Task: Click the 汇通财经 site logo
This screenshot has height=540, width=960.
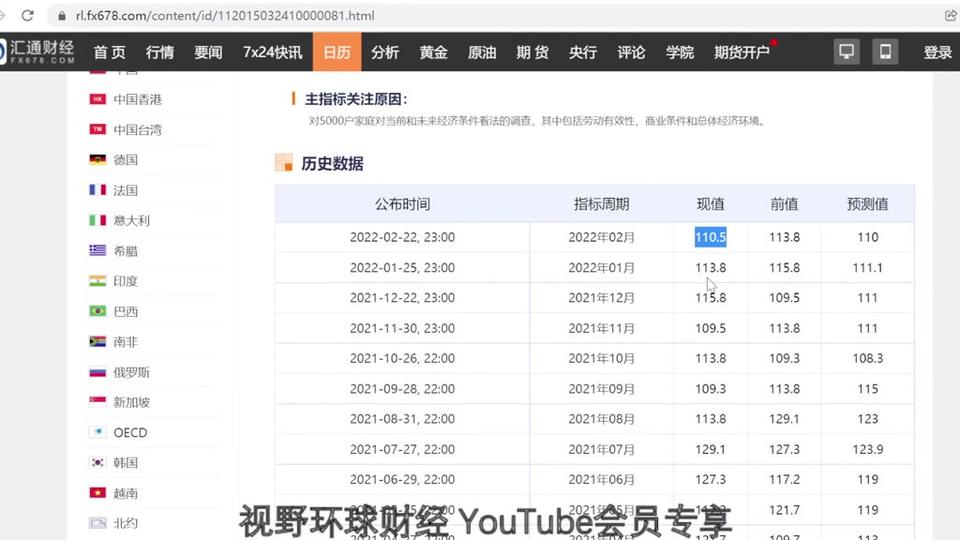Action: (38, 52)
